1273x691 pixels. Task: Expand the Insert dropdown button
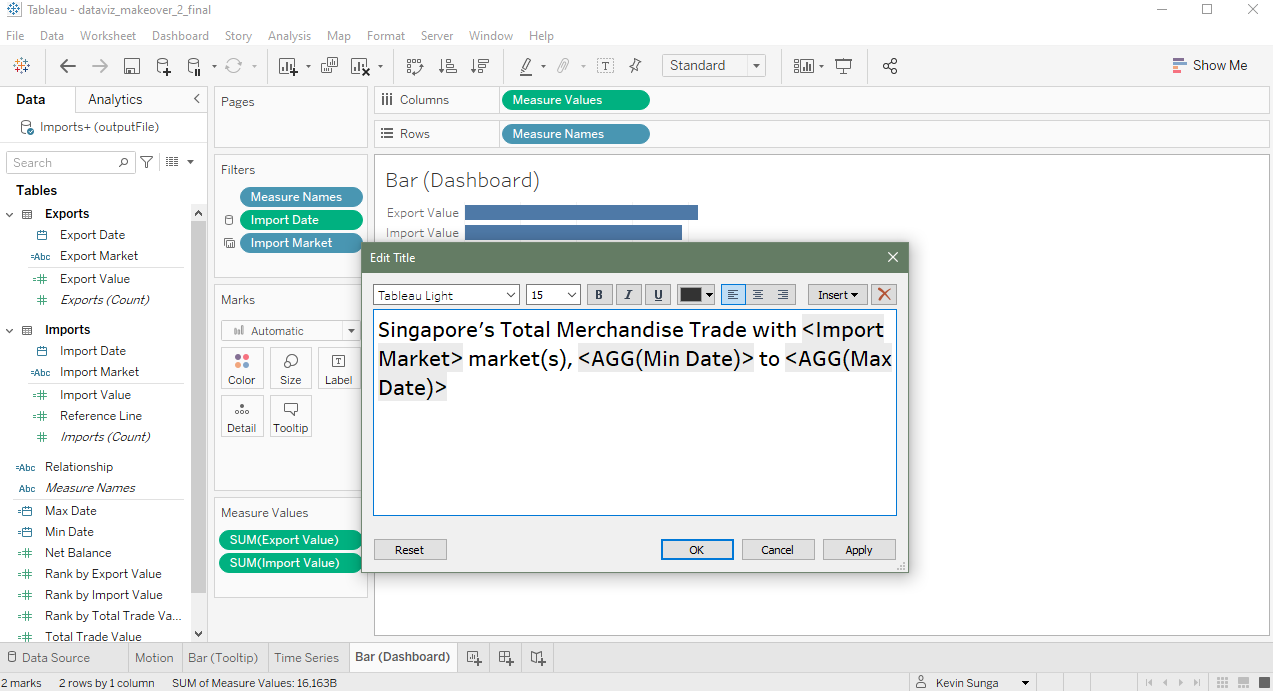[x=837, y=295]
